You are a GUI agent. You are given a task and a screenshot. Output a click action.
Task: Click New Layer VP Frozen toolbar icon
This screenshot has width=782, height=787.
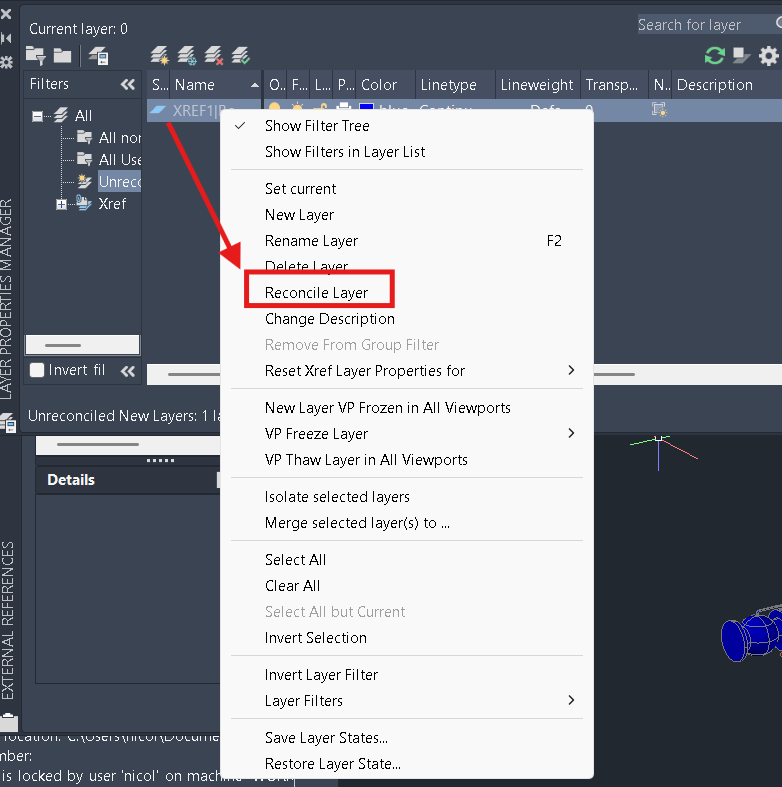(x=187, y=55)
